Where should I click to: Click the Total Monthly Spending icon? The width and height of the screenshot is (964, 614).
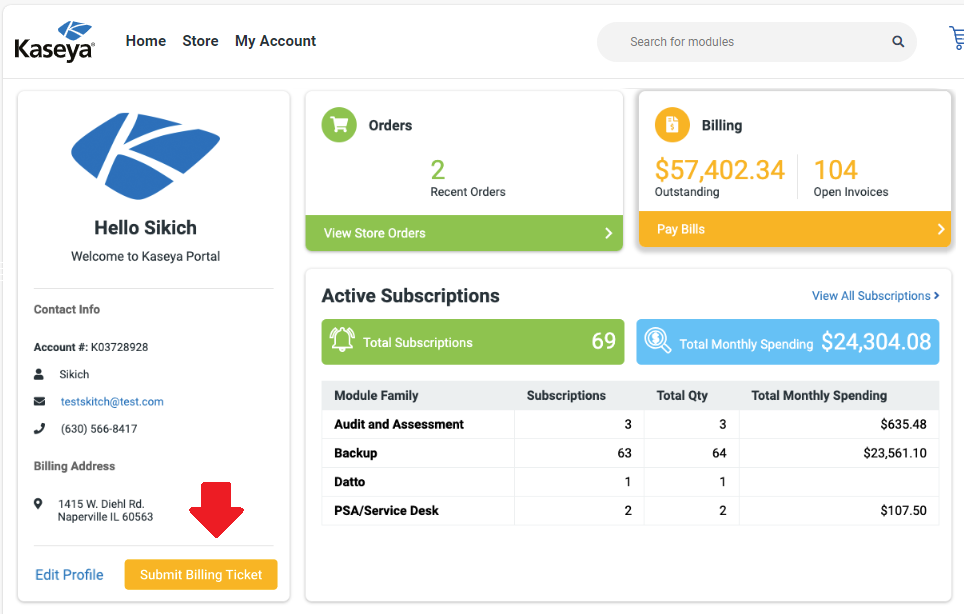point(657,342)
